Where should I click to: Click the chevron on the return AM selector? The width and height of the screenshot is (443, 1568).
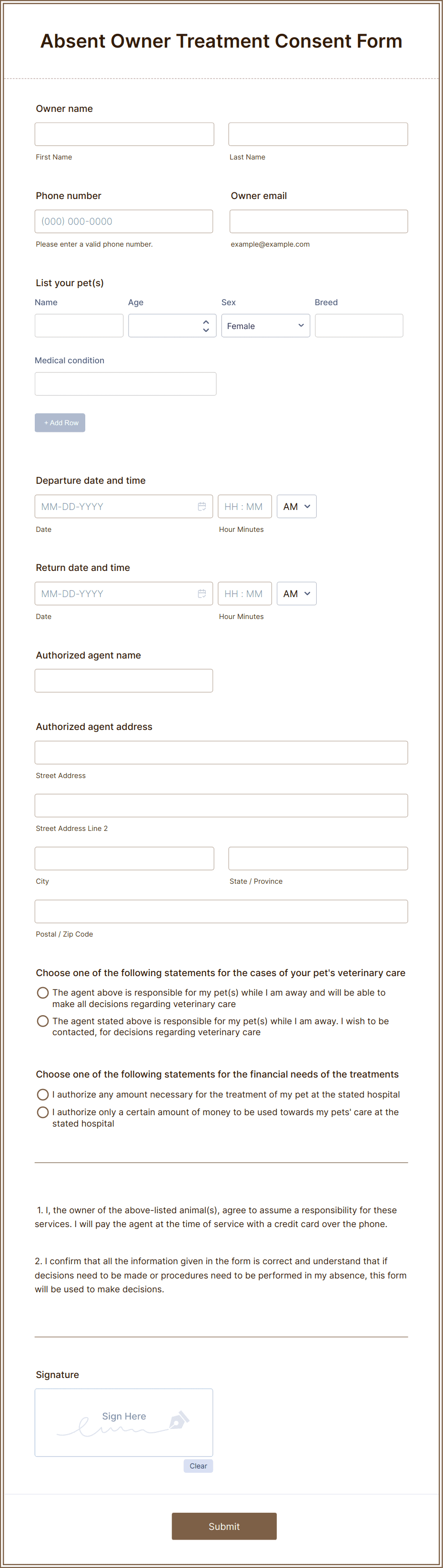point(307,593)
